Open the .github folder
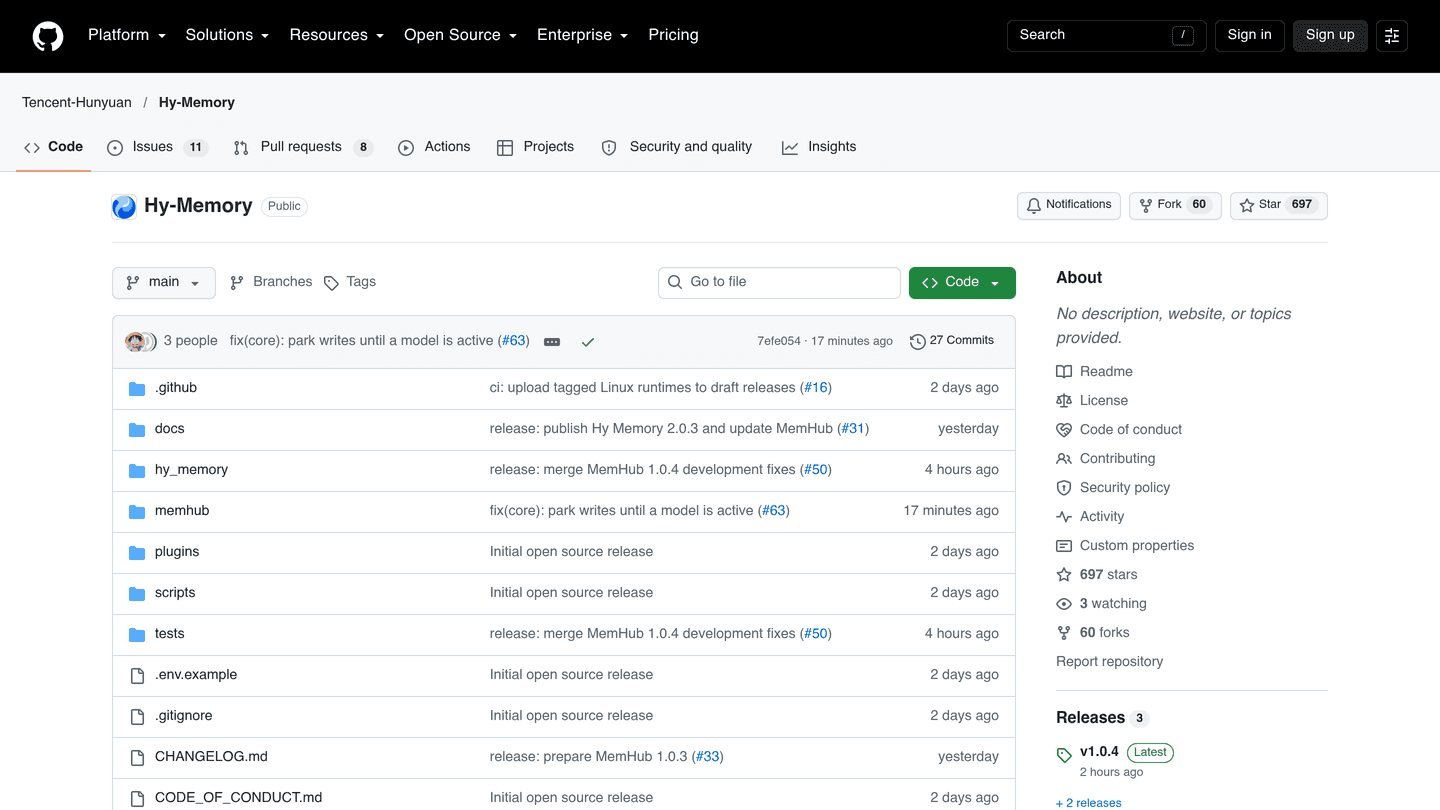1440x810 pixels. tap(176, 388)
